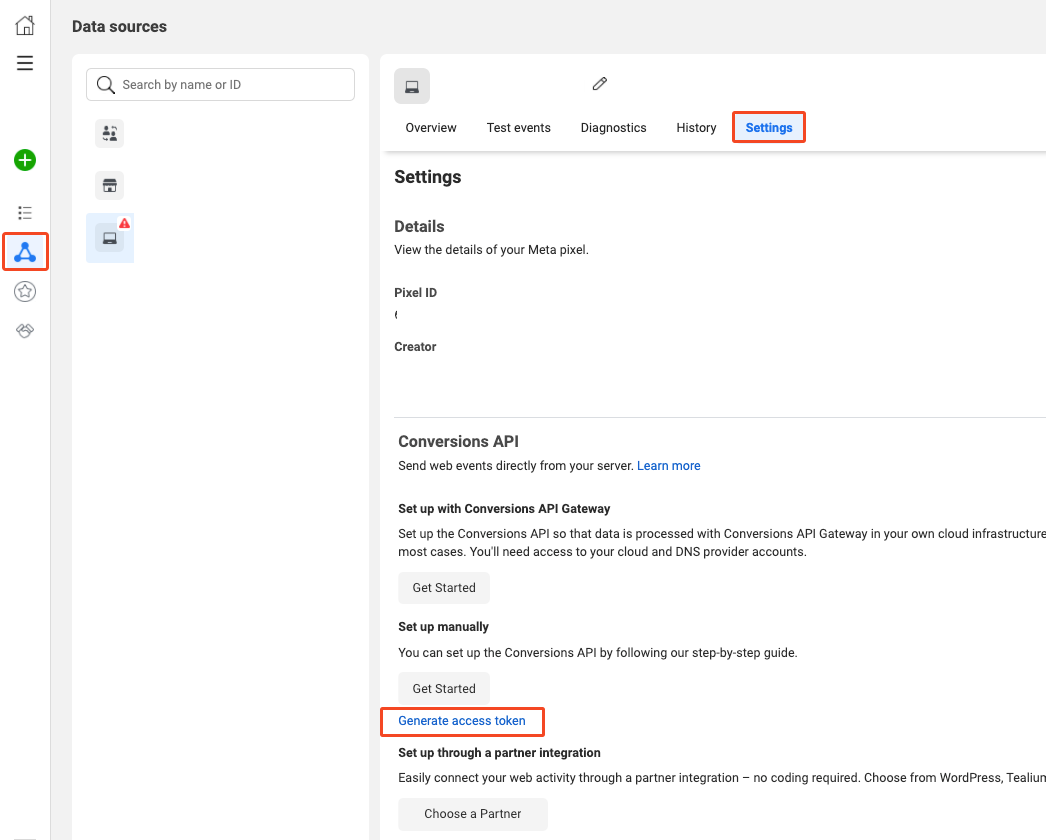Click the handshake Partner integrations icon
The image size is (1046, 840).
coord(25,331)
